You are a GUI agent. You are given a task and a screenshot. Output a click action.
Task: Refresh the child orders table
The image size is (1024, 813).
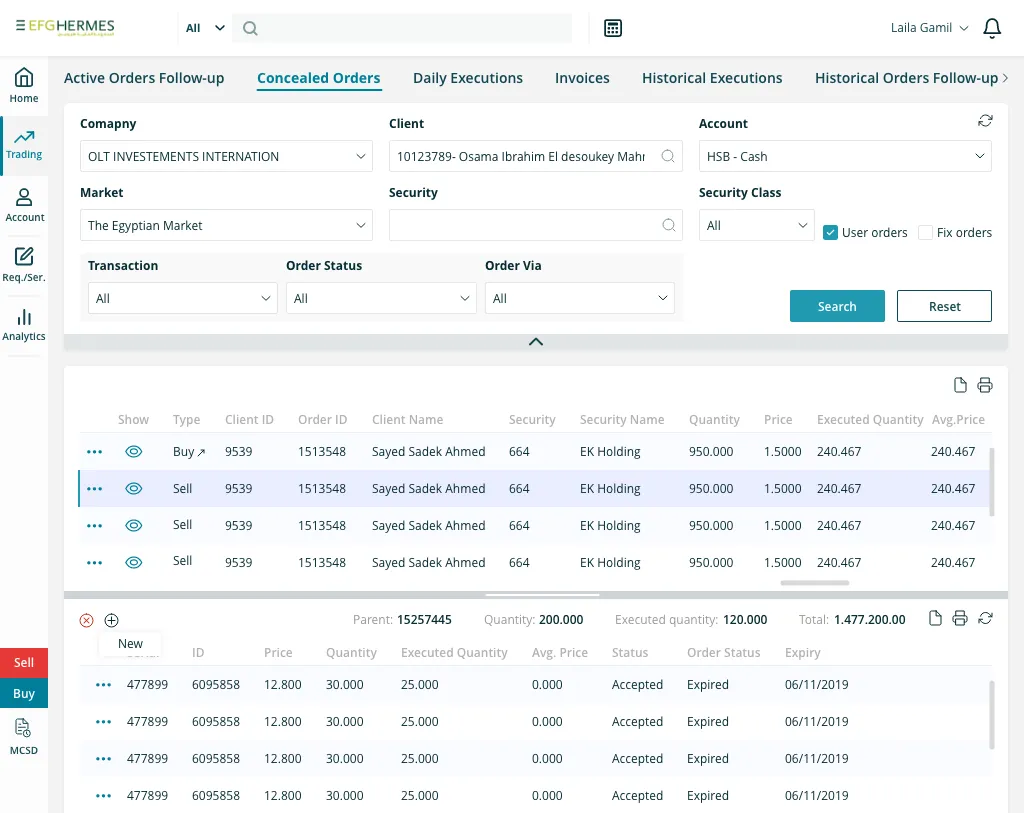point(985,619)
